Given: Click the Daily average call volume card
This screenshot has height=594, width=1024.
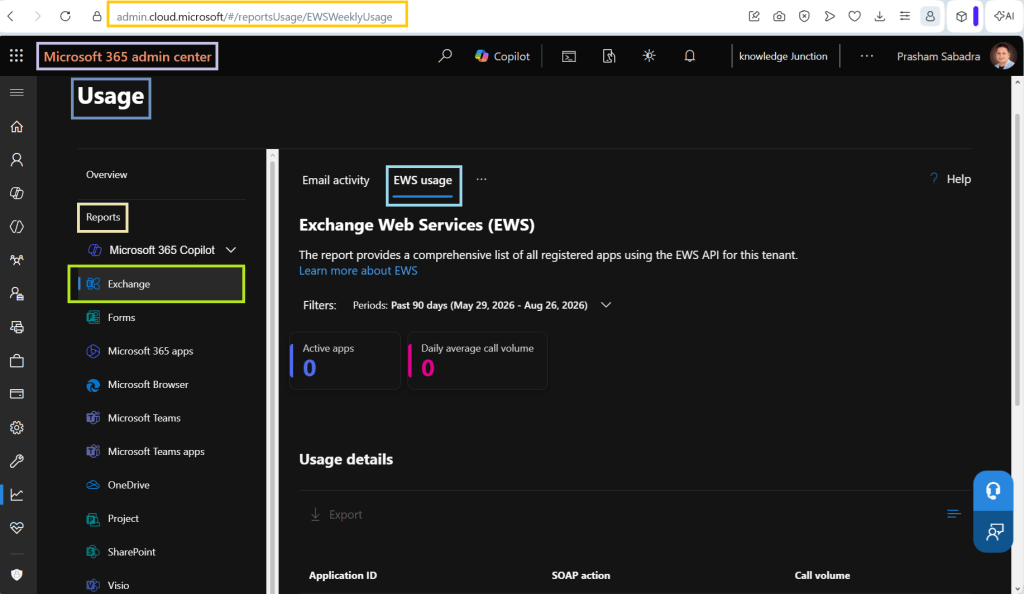Looking at the screenshot, I should 477,361.
